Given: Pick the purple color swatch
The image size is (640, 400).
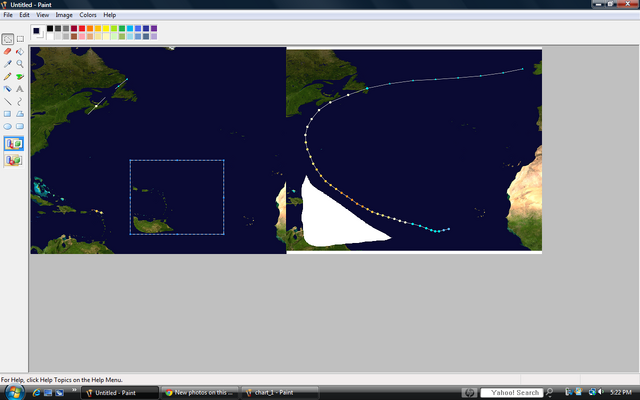Looking at the screenshot, I should [154, 28].
